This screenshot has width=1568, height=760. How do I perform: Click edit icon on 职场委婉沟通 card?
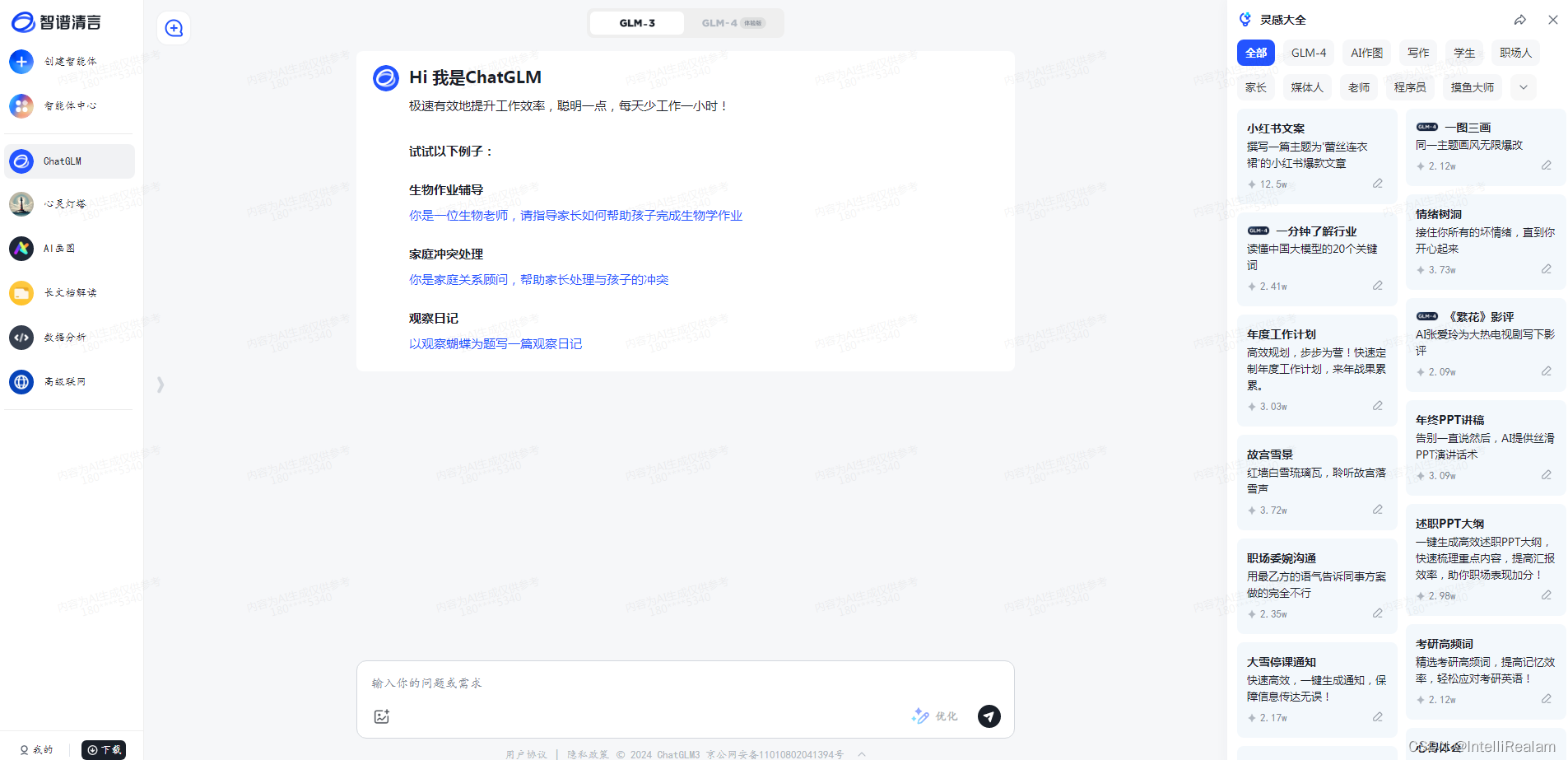[x=1377, y=613]
